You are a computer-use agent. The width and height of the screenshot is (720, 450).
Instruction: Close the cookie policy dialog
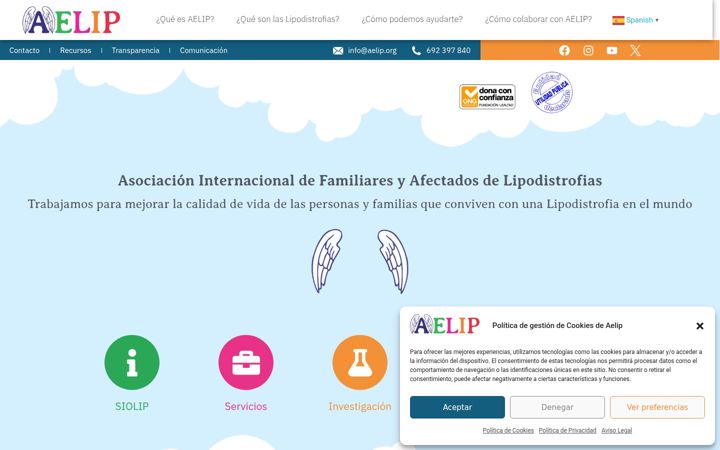(700, 326)
